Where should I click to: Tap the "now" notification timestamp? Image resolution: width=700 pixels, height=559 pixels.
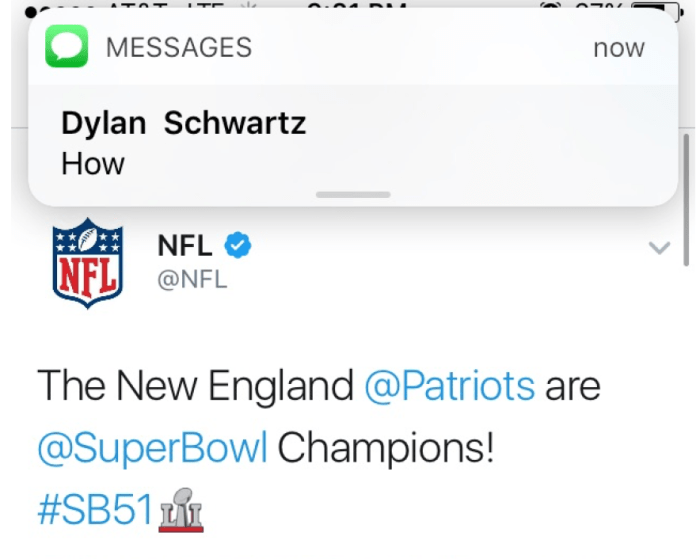pyautogui.click(x=619, y=48)
